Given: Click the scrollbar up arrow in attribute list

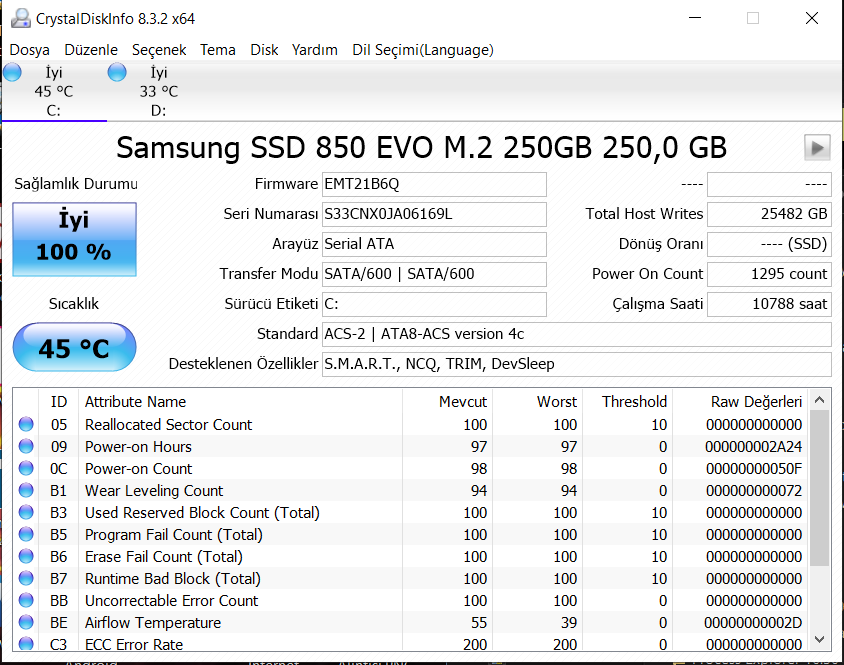Looking at the screenshot, I should coord(820,400).
